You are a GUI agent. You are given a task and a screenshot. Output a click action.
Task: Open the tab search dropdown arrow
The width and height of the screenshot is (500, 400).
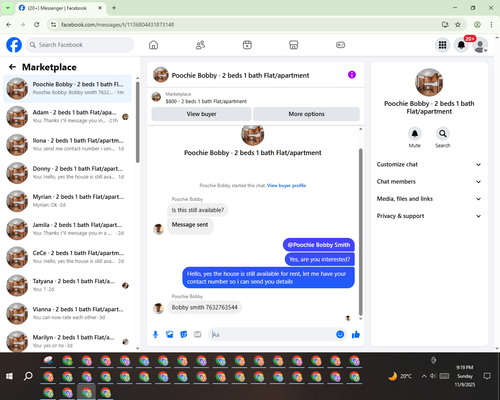click(x=7, y=8)
